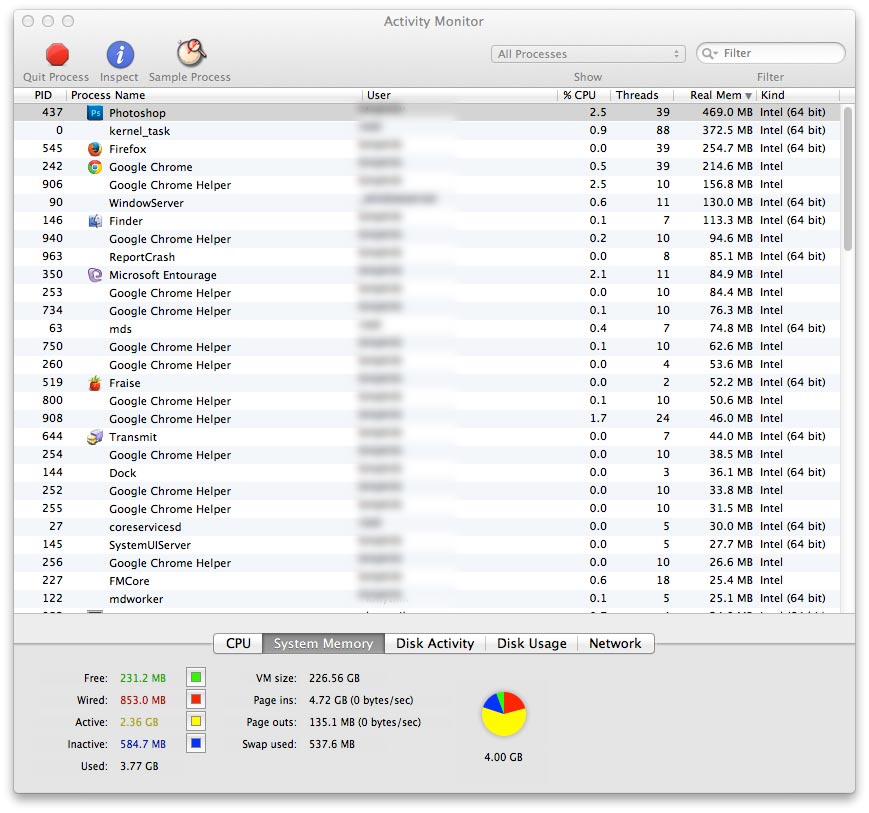This screenshot has width=869, height=813.
Task: Click the Fraise strawberry icon
Action: pos(95,383)
